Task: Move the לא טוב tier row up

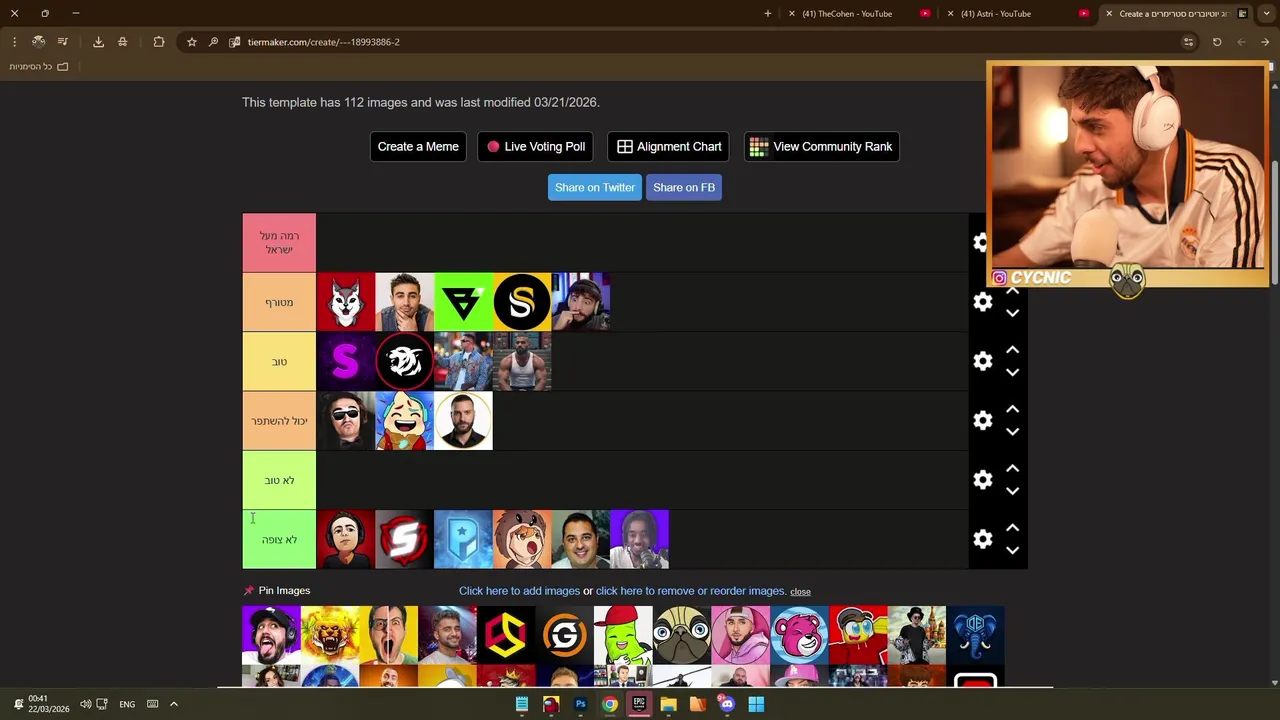Action: 1012,468
